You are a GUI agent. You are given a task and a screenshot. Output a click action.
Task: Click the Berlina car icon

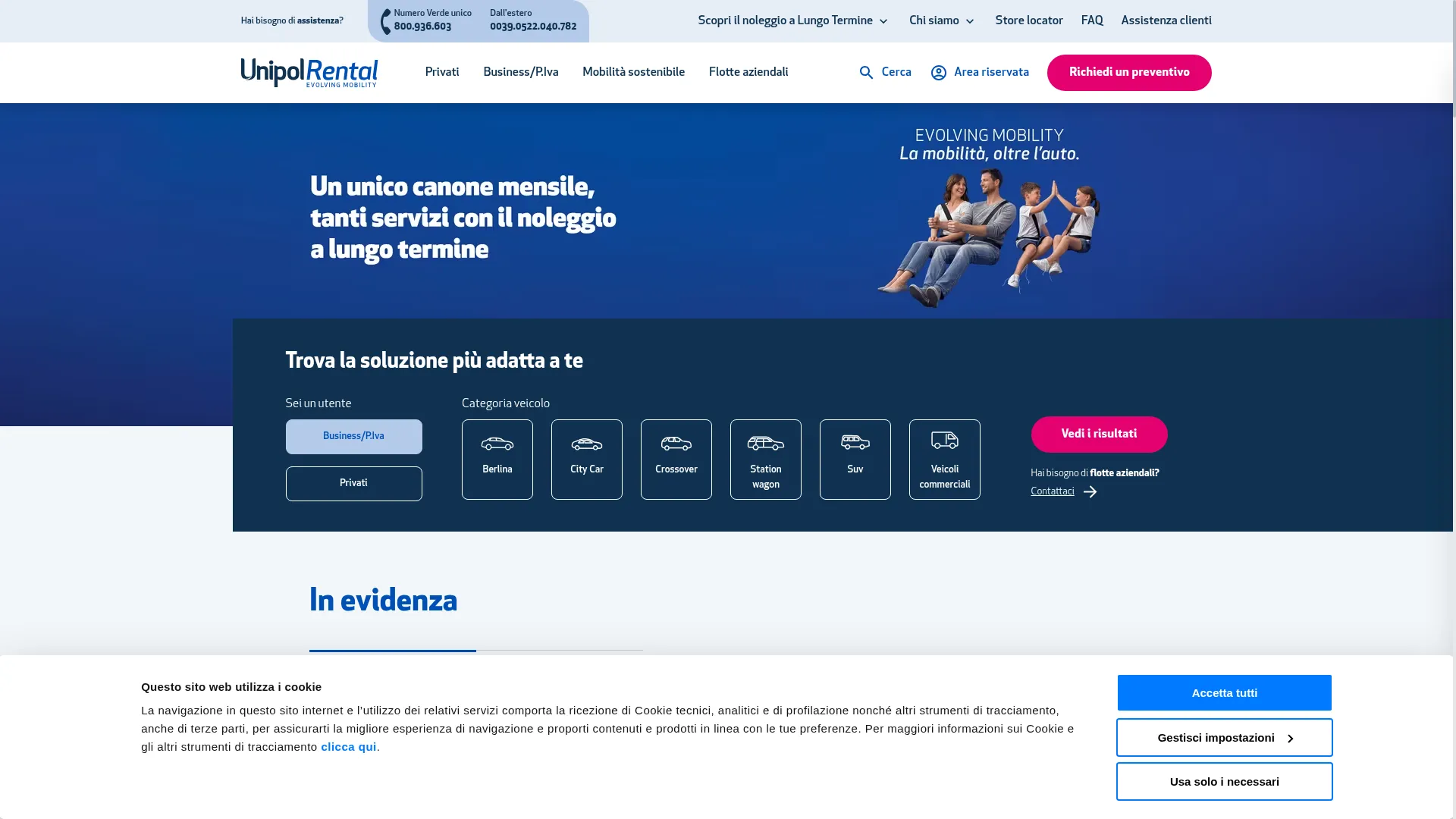497,444
